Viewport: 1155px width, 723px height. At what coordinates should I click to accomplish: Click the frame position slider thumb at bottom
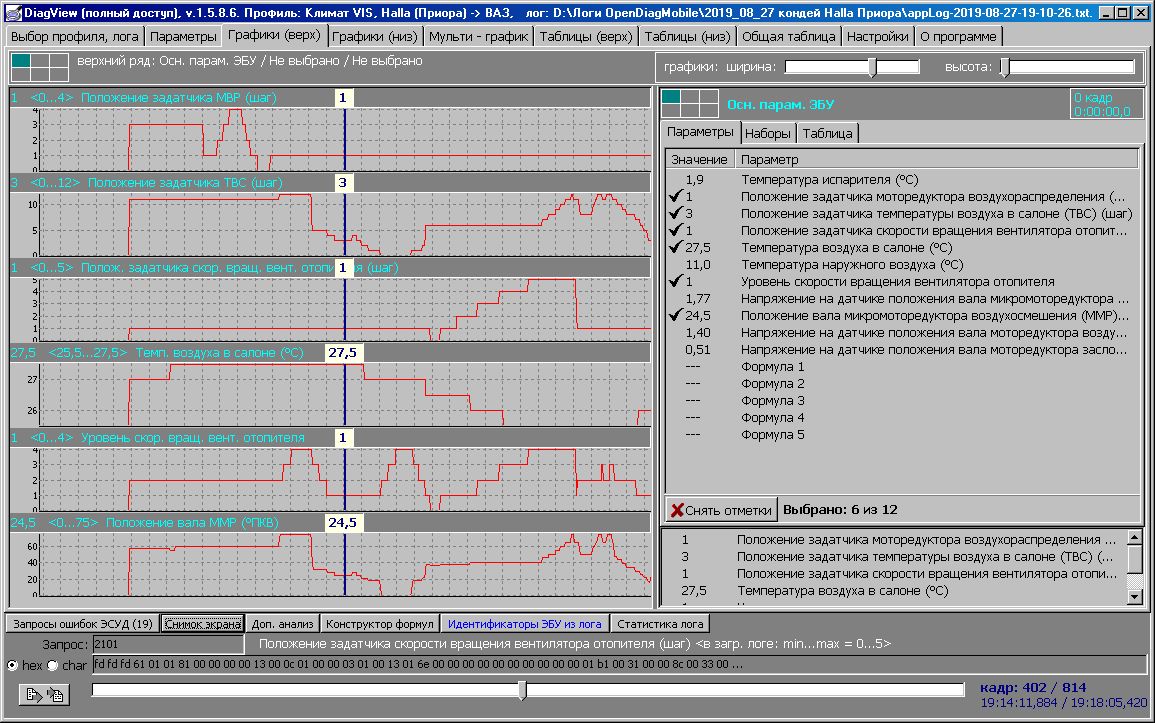pos(522,690)
